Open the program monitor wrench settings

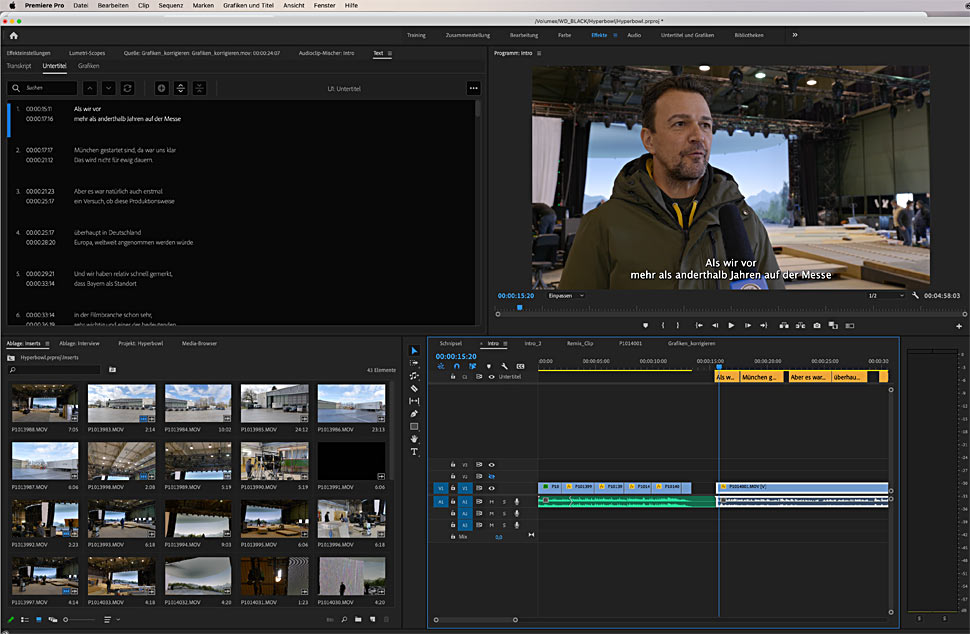click(x=915, y=296)
